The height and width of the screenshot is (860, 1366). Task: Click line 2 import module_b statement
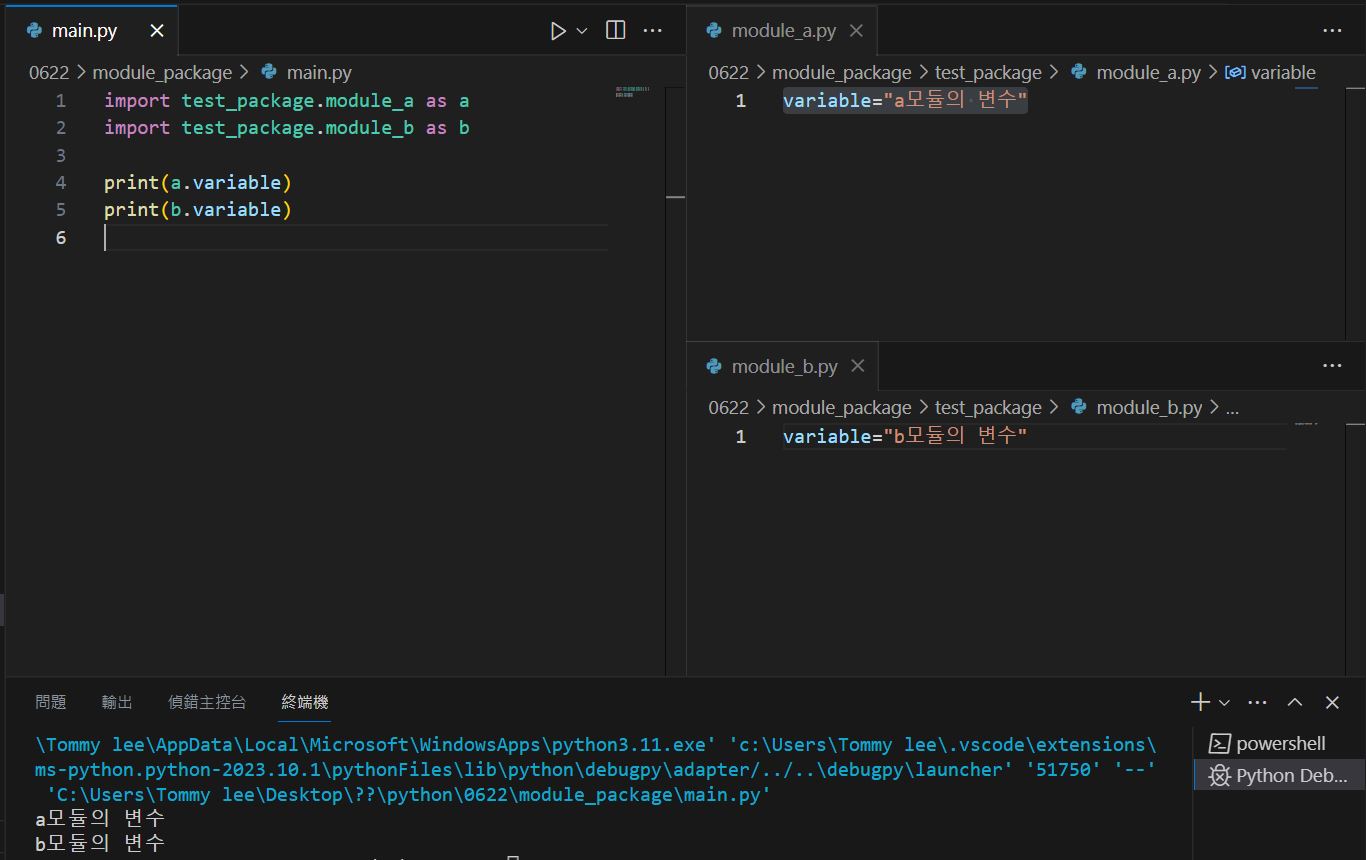[287, 127]
